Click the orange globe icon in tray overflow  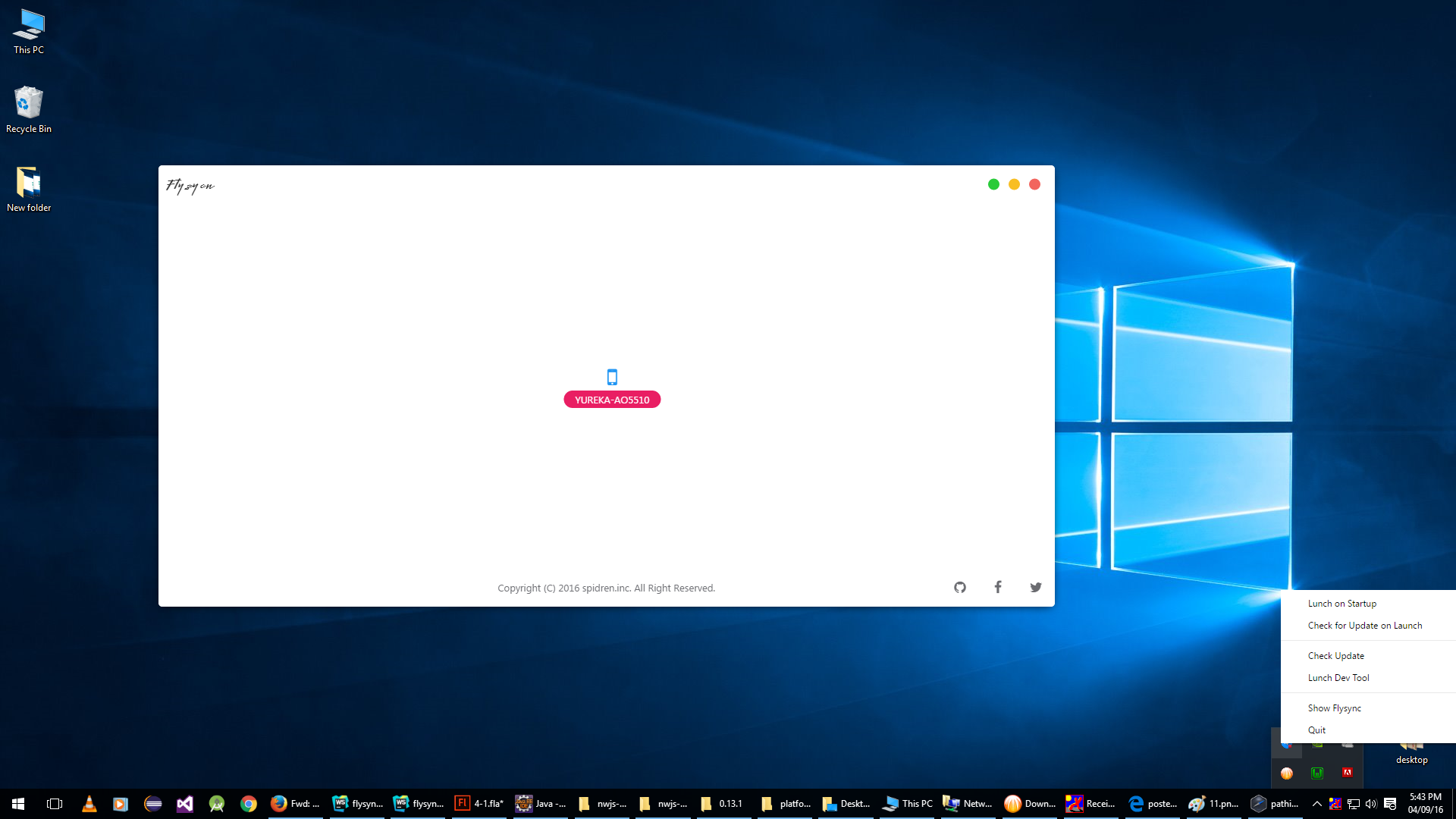(x=1287, y=773)
